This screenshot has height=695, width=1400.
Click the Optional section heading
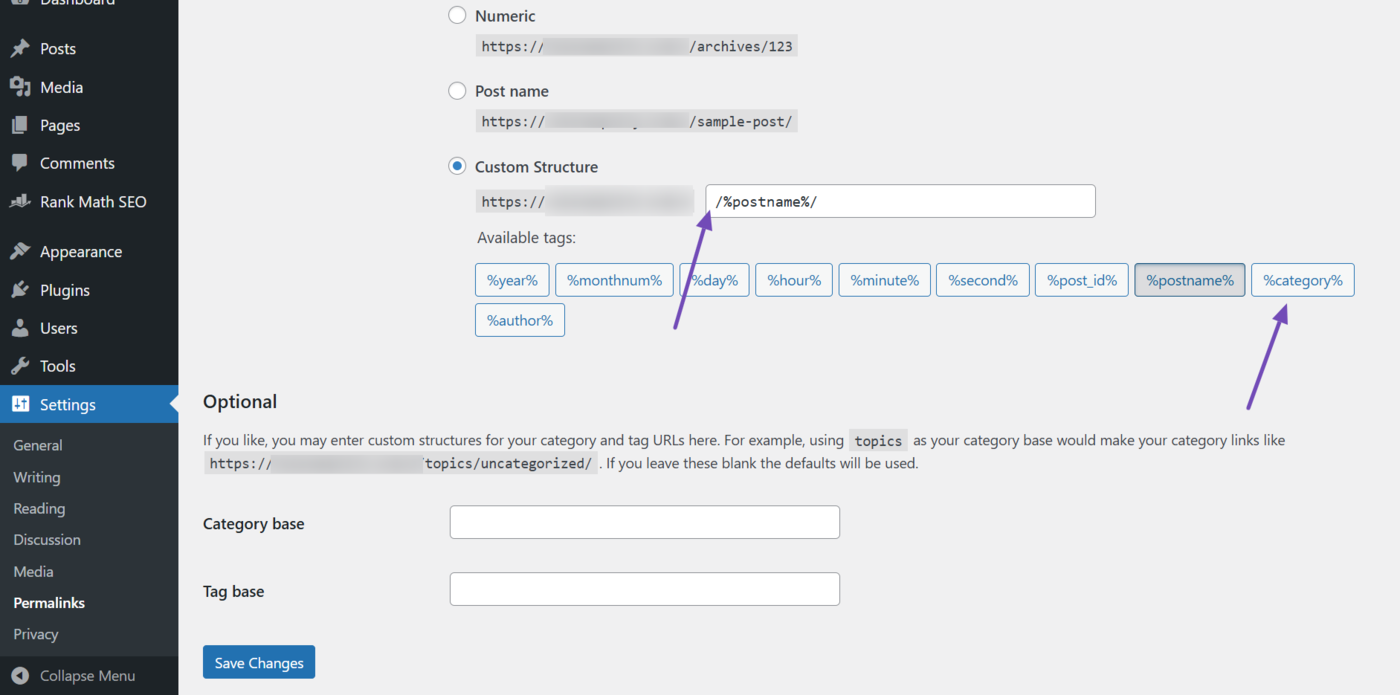pyautogui.click(x=240, y=402)
